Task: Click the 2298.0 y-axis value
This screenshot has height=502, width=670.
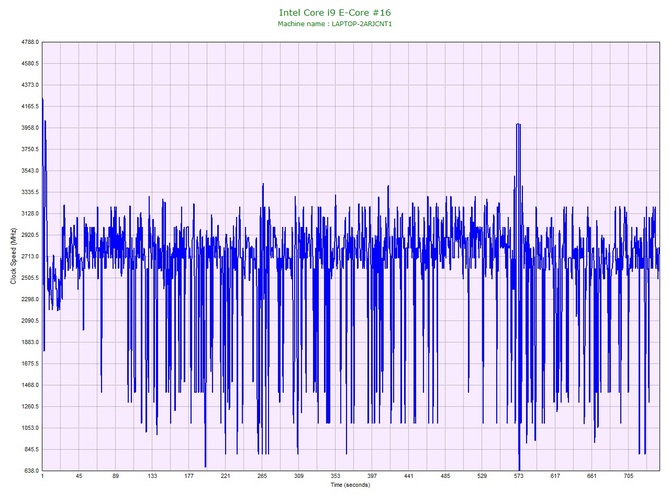Action: [x=29, y=299]
